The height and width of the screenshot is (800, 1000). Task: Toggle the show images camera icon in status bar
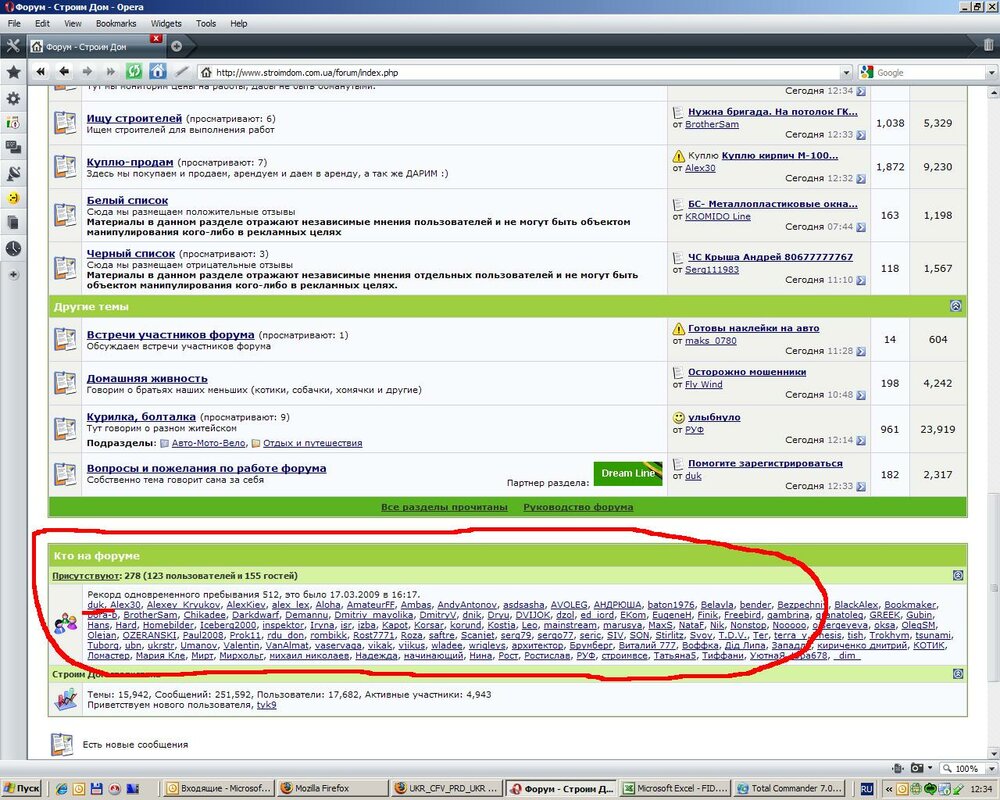[x=917, y=768]
